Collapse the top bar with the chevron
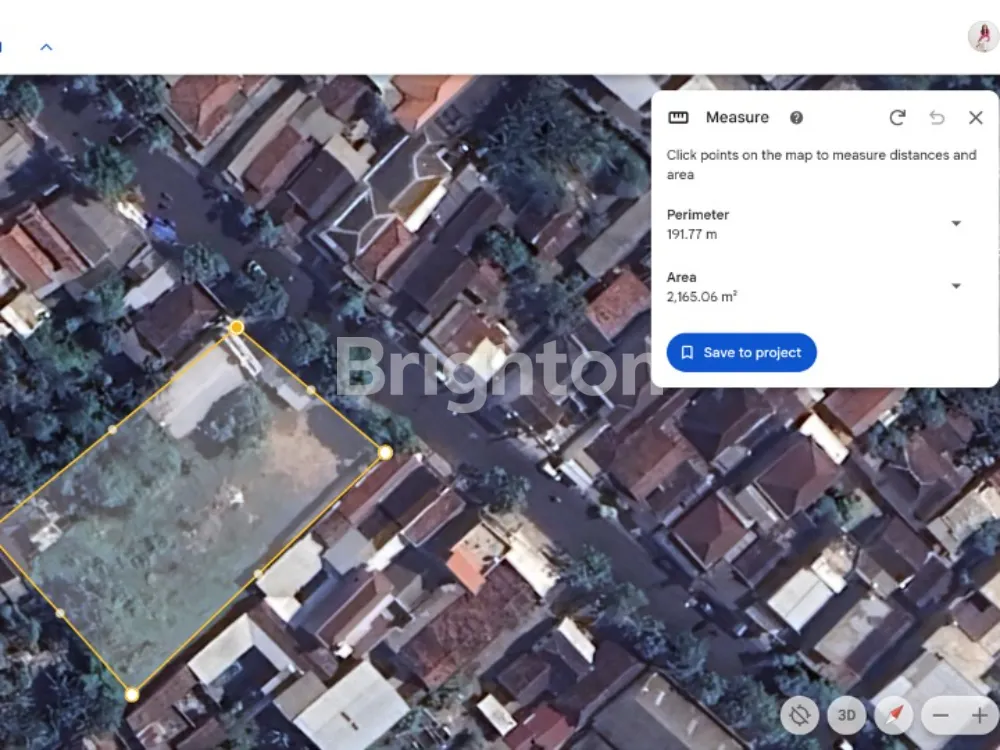Screen dimensions: 1000x750 coord(46,46)
